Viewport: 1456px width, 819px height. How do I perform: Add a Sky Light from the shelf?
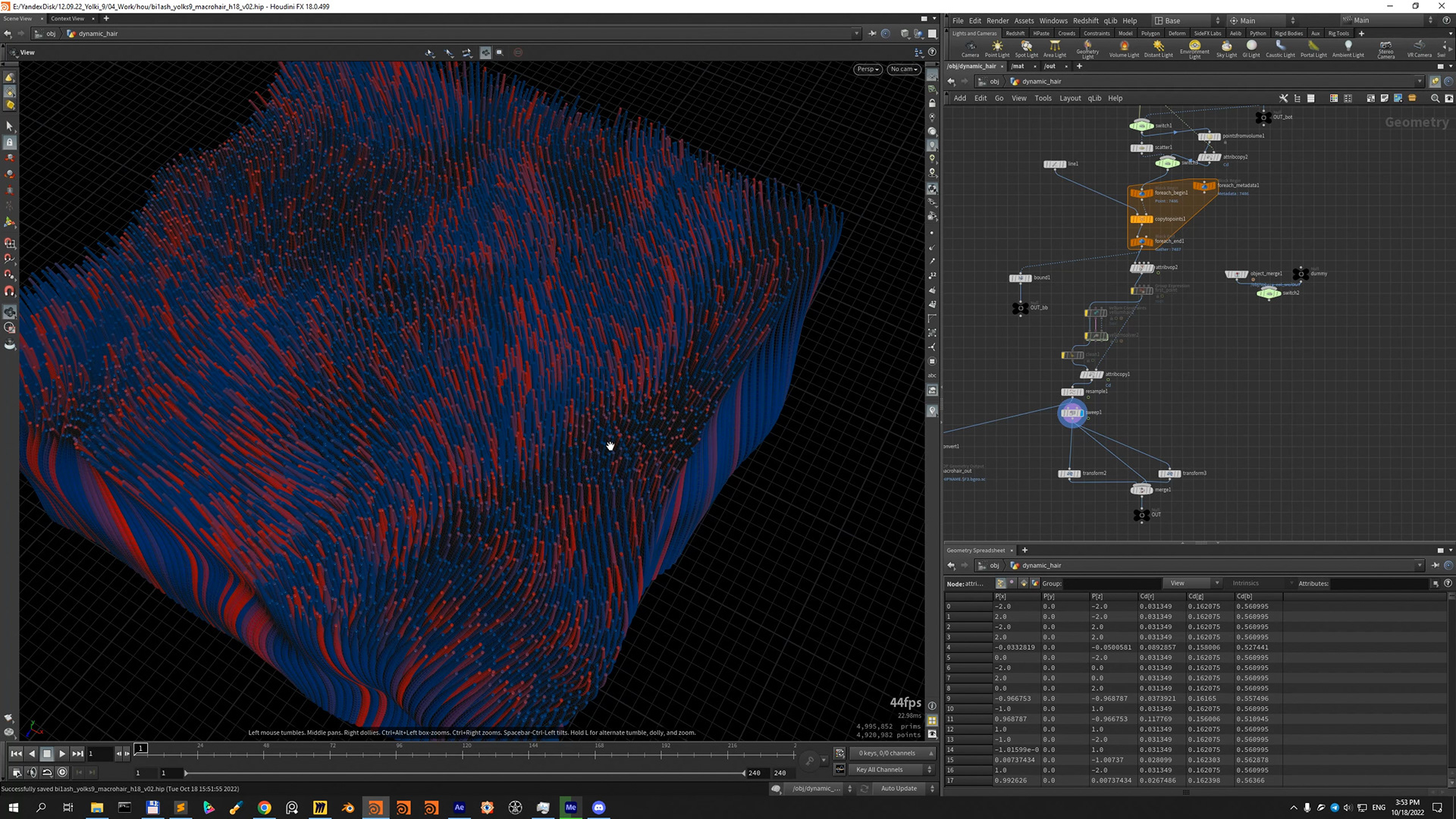point(1226,49)
